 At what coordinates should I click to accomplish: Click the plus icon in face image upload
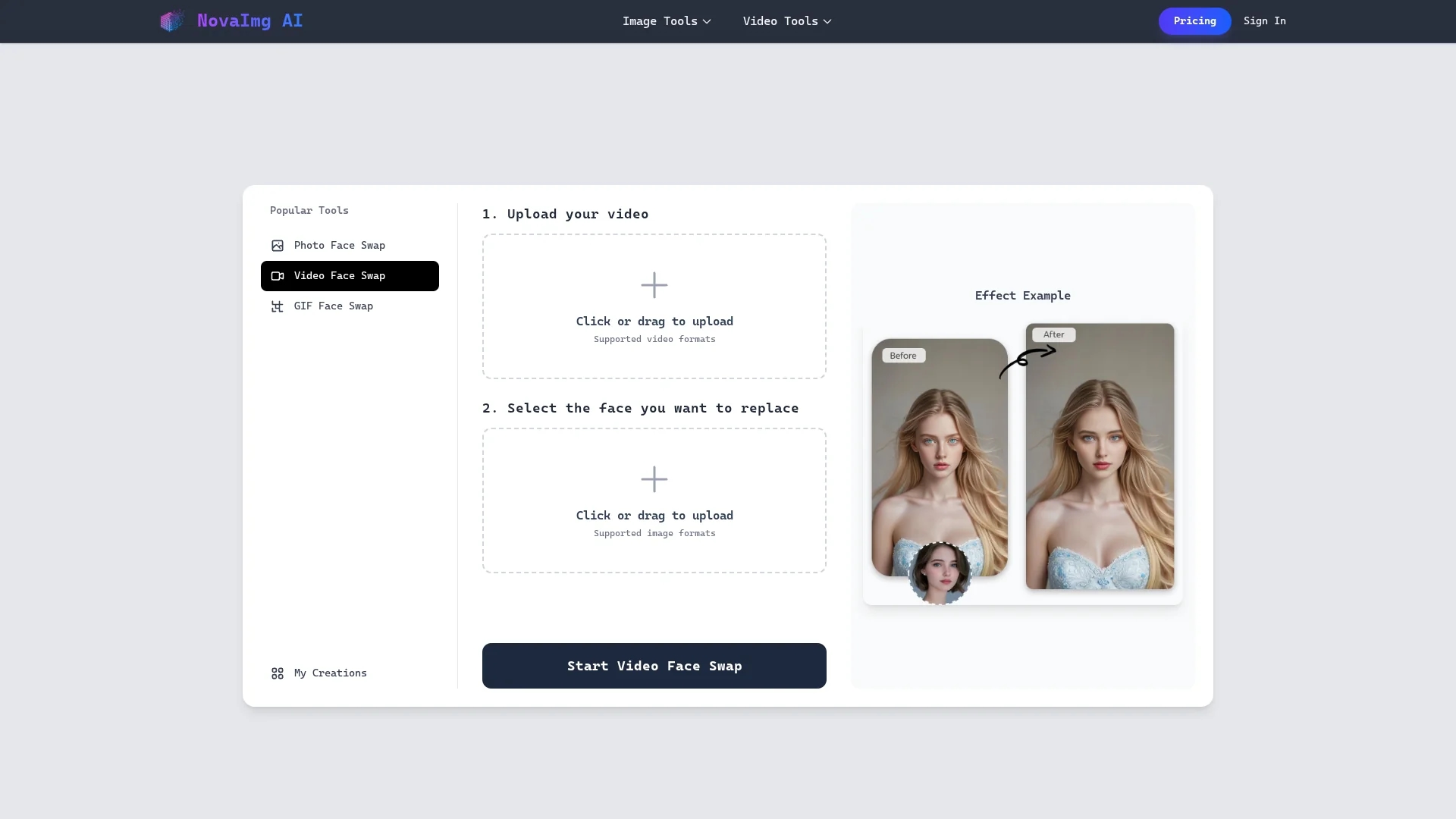pyautogui.click(x=654, y=479)
